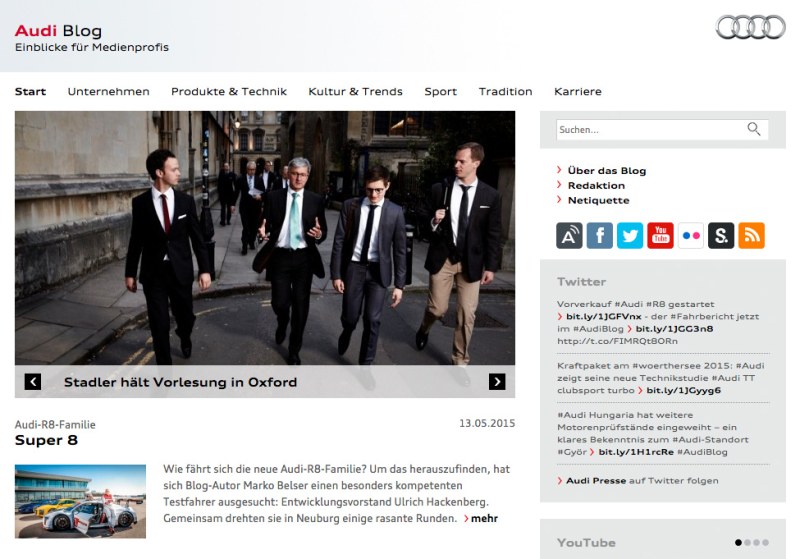Viewport: 800px width, 559px height.
Task: Click slide caption Stadler hält Vorlesung in Oxford
Action: coord(180,382)
